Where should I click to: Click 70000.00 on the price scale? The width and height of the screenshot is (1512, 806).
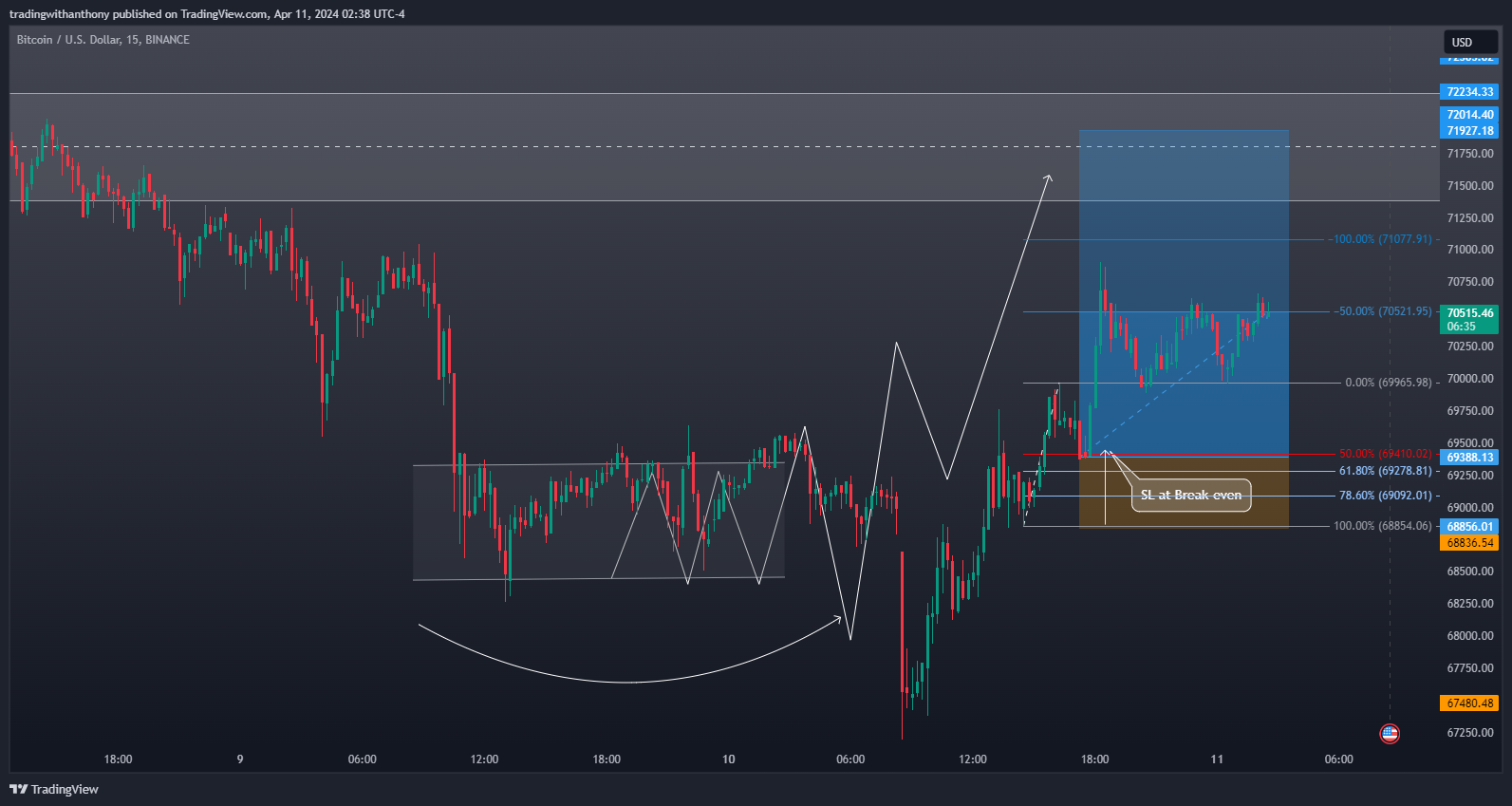click(1470, 379)
